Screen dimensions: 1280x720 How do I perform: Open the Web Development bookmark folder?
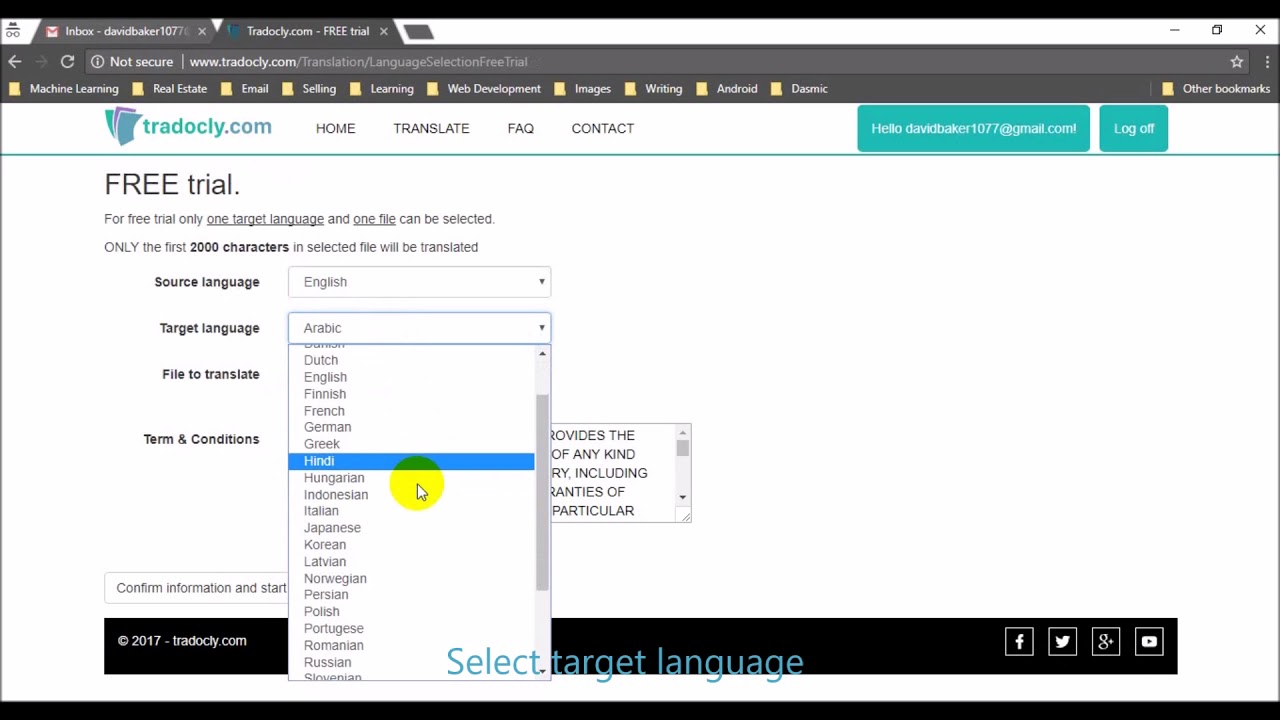click(x=483, y=89)
